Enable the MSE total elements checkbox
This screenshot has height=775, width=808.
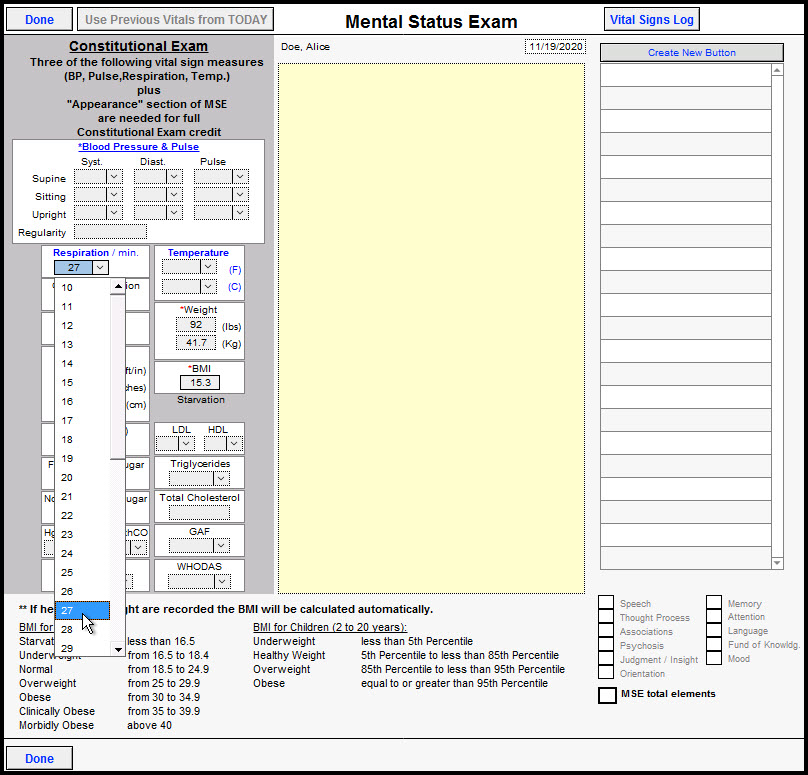click(x=607, y=695)
